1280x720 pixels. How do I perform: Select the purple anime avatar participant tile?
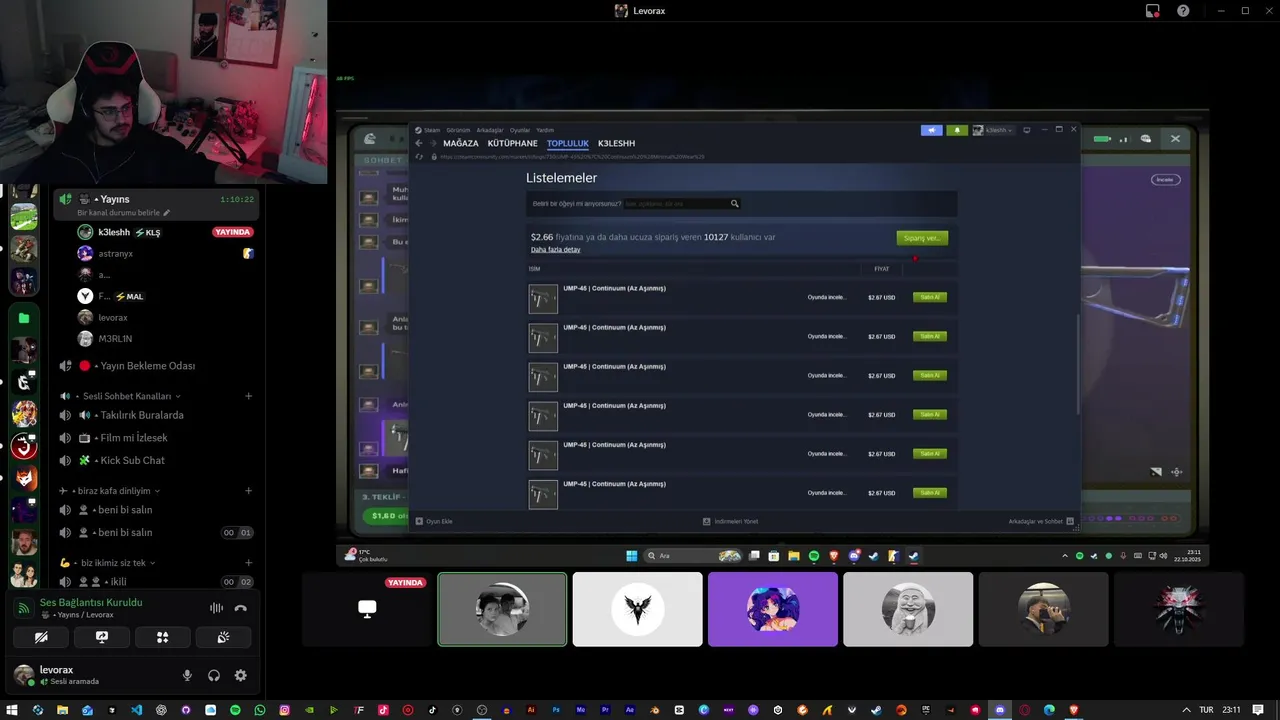pos(773,609)
